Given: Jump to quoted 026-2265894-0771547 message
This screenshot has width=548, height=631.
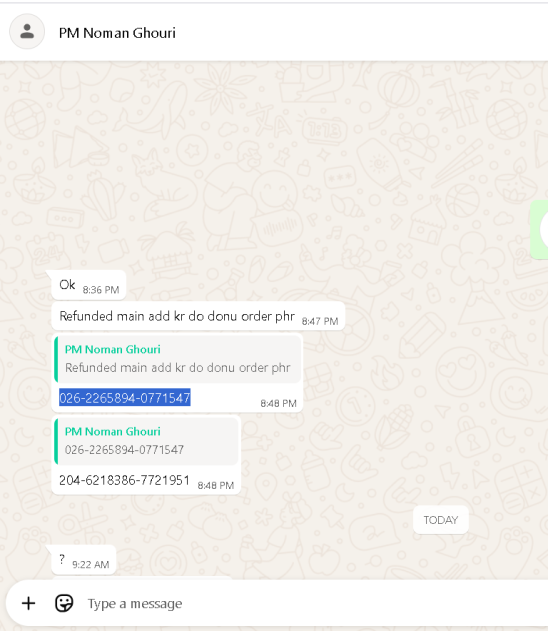Looking at the screenshot, I should (146, 441).
